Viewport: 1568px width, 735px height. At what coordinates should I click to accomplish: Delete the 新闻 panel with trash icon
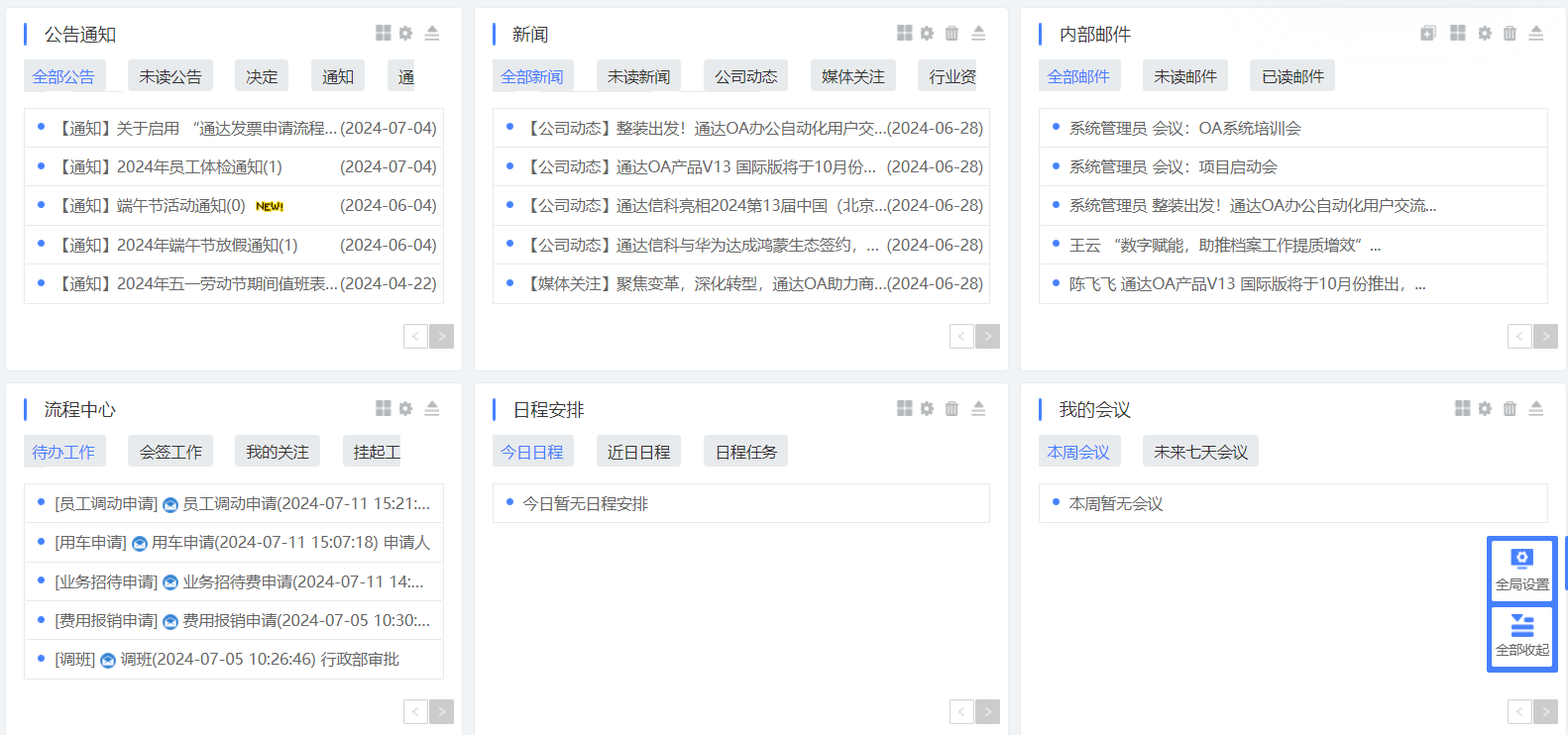pos(952,34)
